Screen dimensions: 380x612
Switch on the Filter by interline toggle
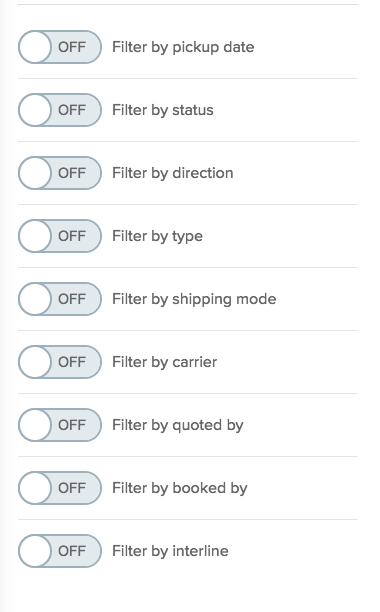coord(60,551)
